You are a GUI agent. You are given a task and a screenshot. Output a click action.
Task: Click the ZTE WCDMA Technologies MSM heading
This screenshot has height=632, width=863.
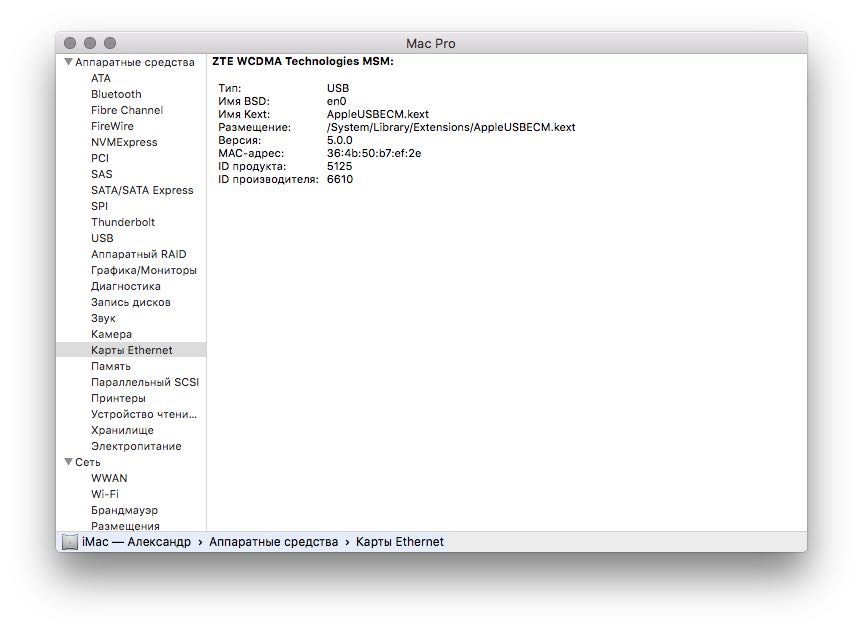(x=303, y=61)
